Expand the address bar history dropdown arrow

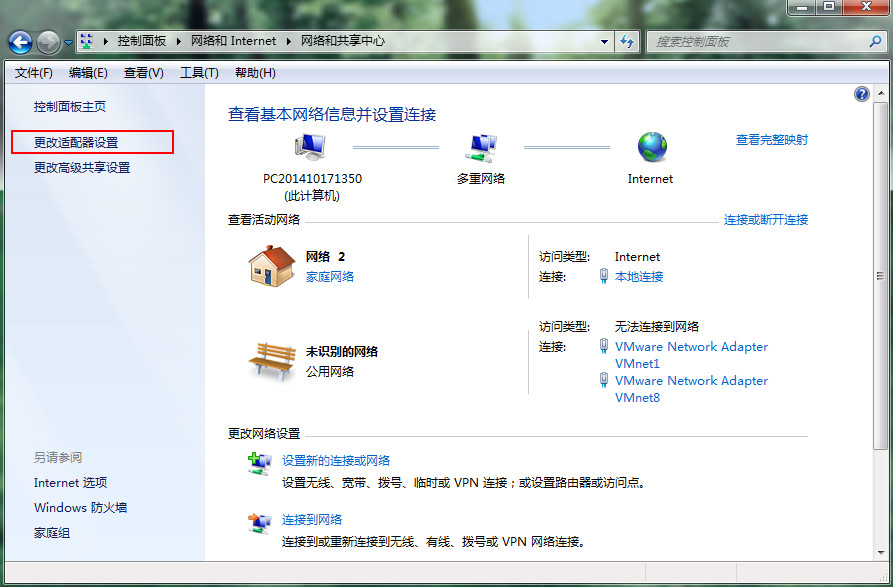(x=604, y=42)
